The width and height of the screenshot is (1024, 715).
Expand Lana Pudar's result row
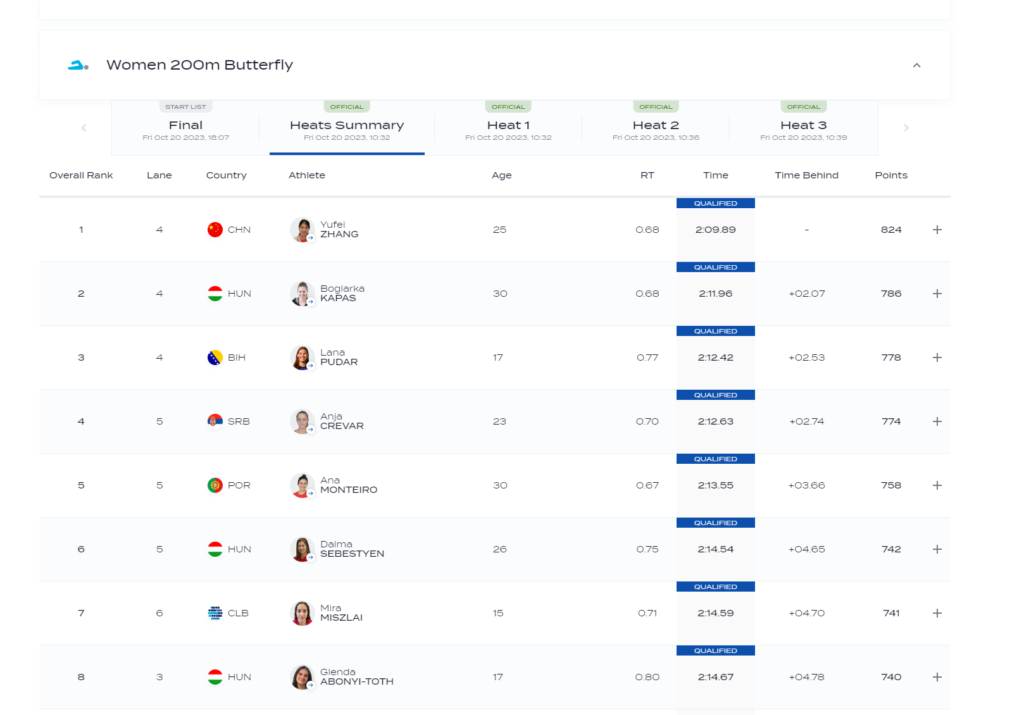pos(937,358)
